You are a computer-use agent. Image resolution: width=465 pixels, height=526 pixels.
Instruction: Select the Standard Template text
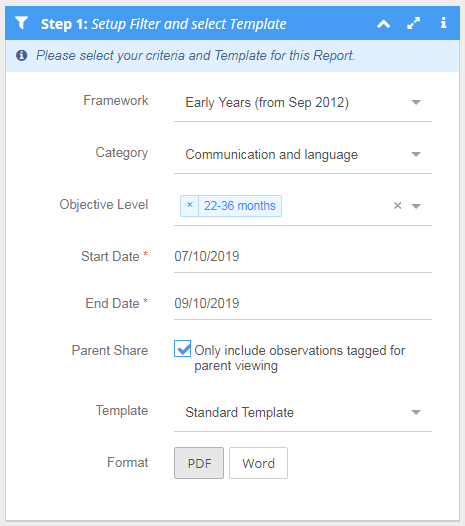(240, 412)
